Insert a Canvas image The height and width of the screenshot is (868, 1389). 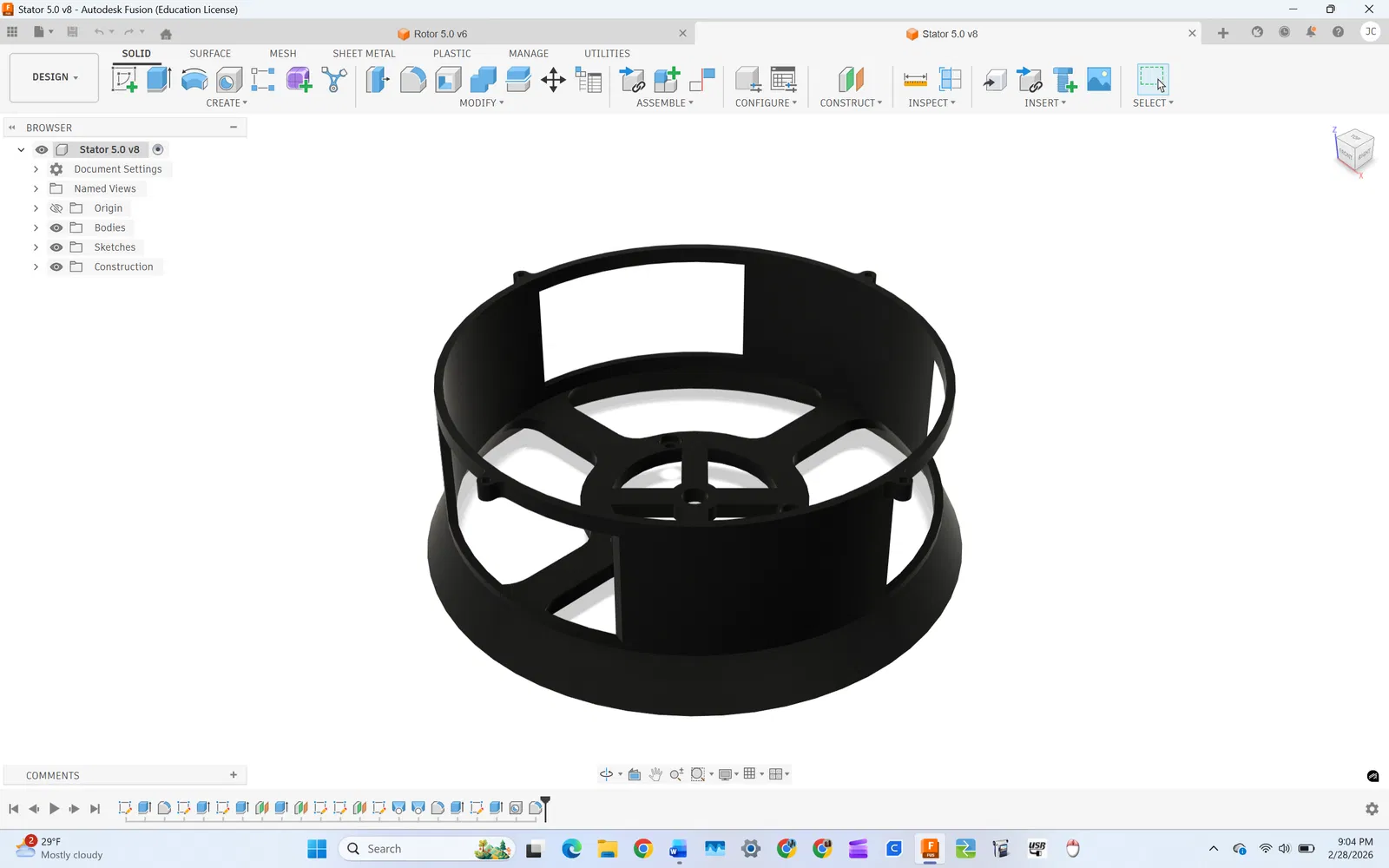pyautogui.click(x=1099, y=80)
